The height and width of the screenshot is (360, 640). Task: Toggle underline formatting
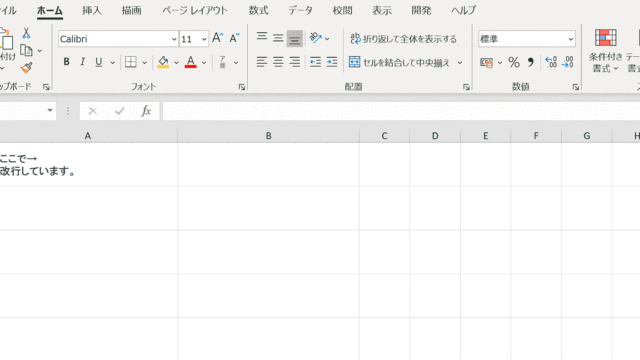pyautogui.click(x=98, y=62)
